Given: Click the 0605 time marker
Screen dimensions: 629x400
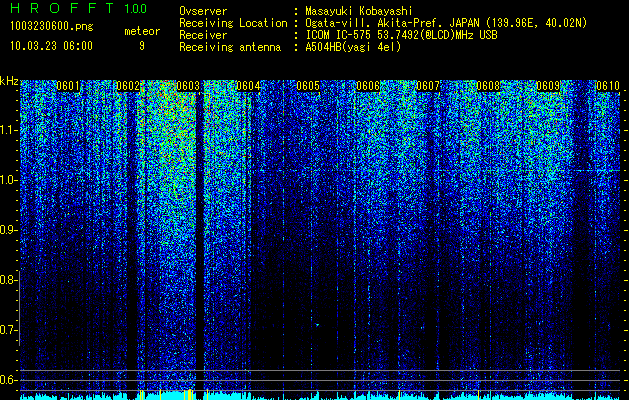Looking at the screenshot, I should point(308,86).
